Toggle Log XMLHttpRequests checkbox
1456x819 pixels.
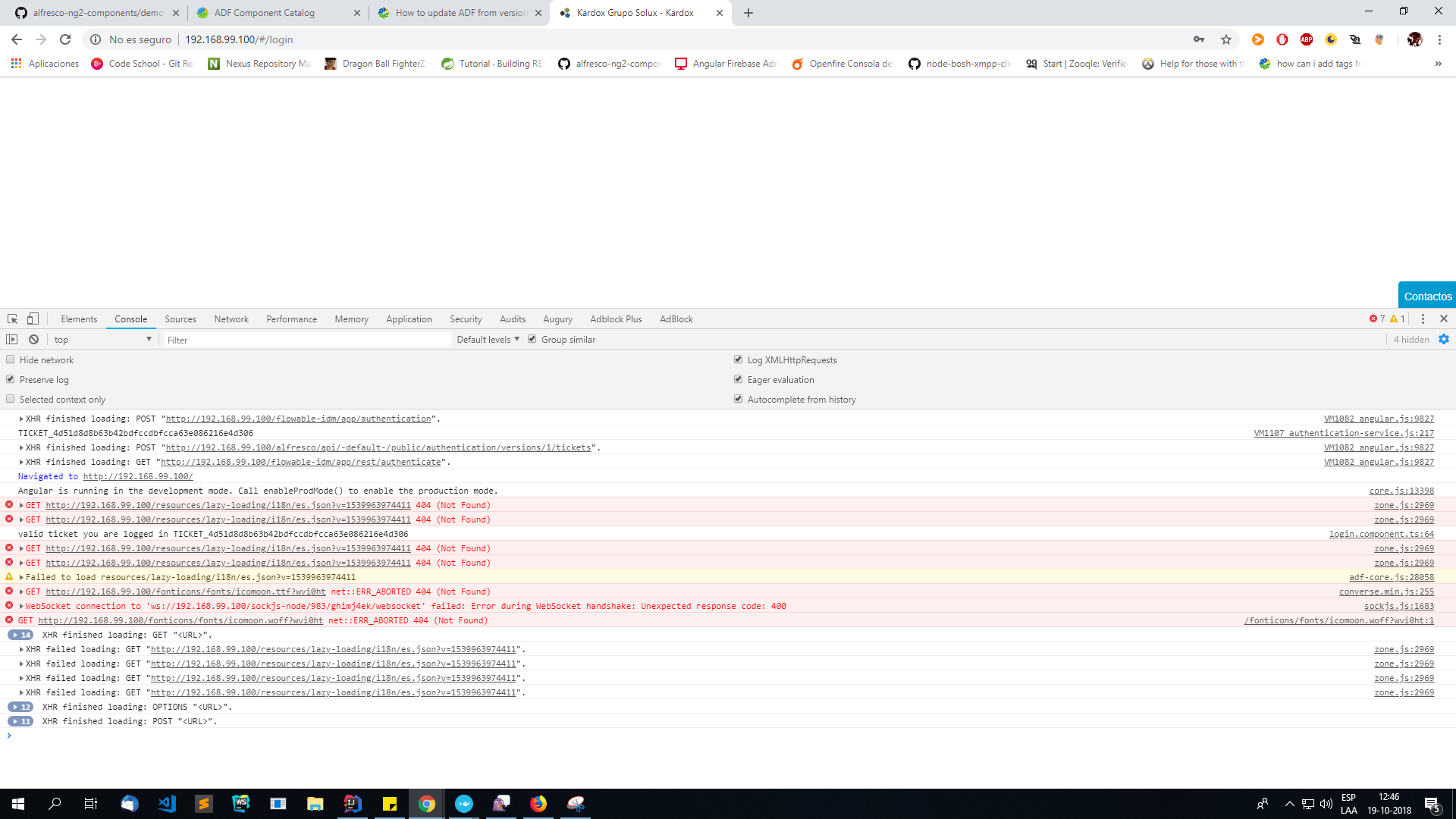(x=739, y=359)
